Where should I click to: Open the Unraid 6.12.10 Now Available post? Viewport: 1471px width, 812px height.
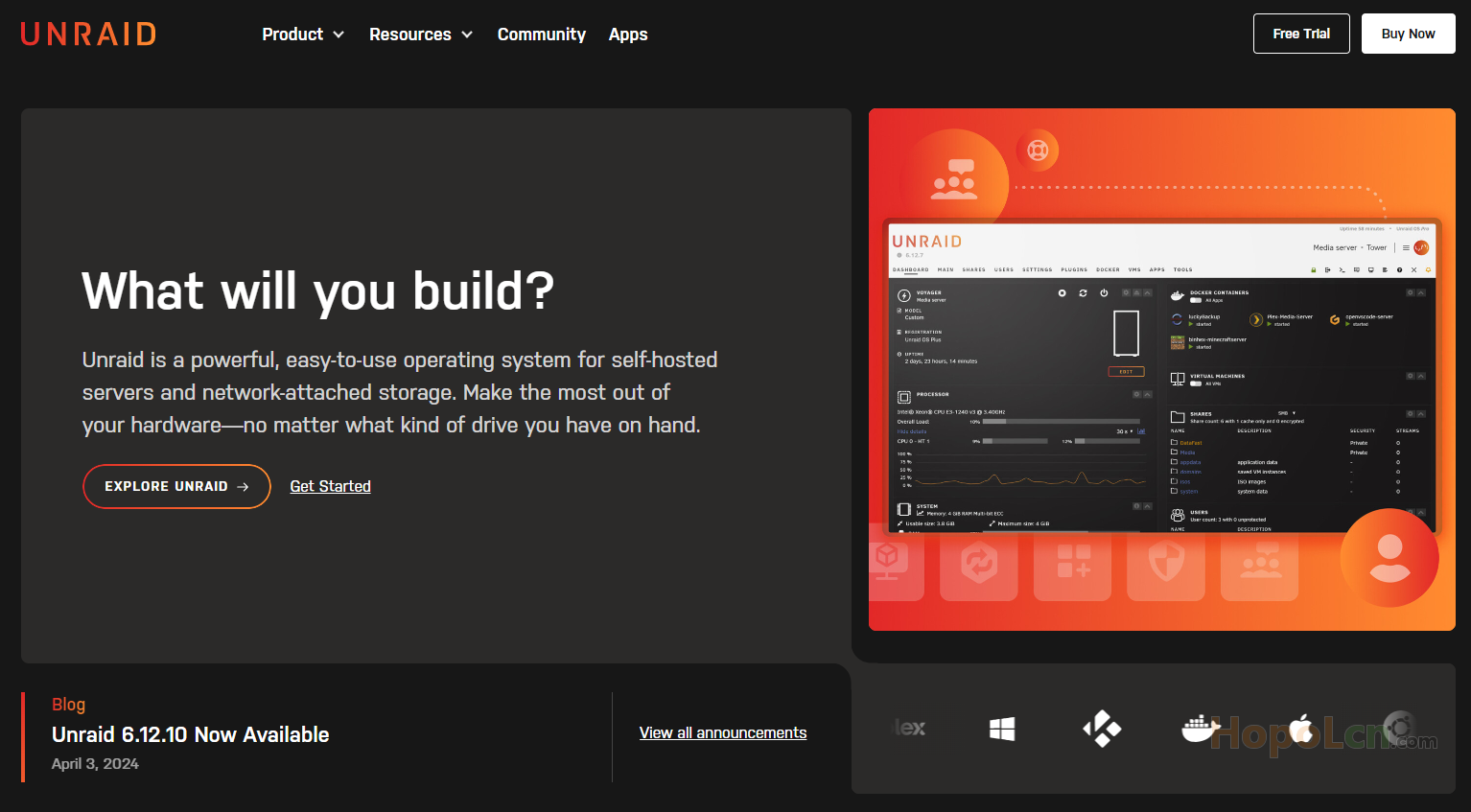(191, 735)
